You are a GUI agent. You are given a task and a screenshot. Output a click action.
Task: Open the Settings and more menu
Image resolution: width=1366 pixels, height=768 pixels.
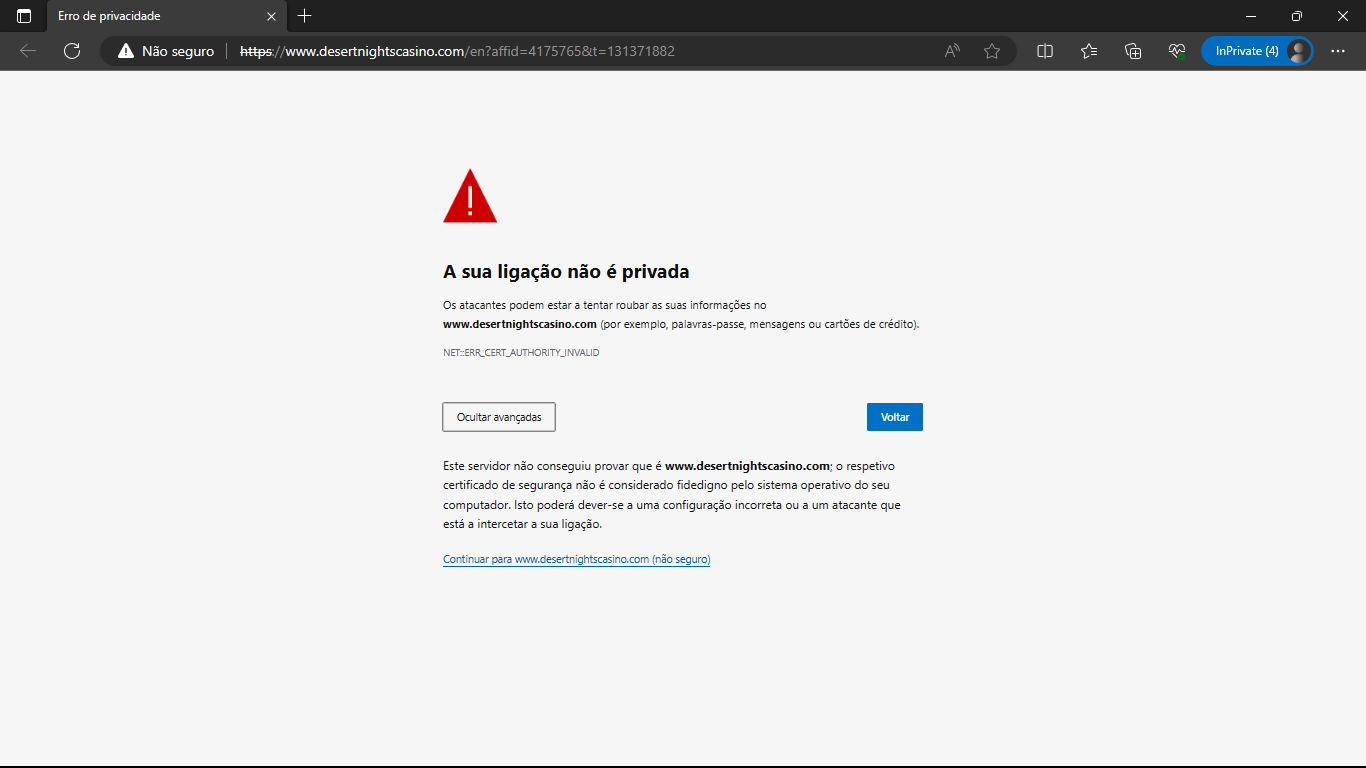coord(1338,51)
